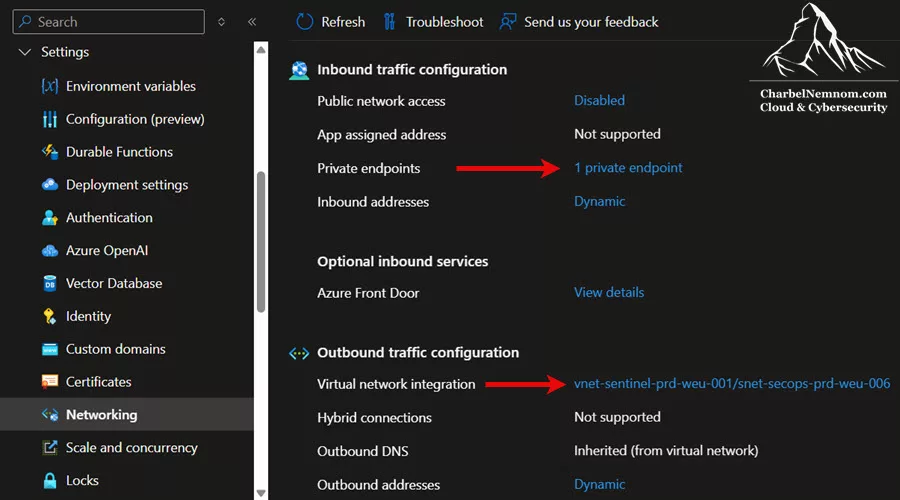Click the Networking sidebar icon
This screenshot has width=900, height=500.
tap(50, 414)
